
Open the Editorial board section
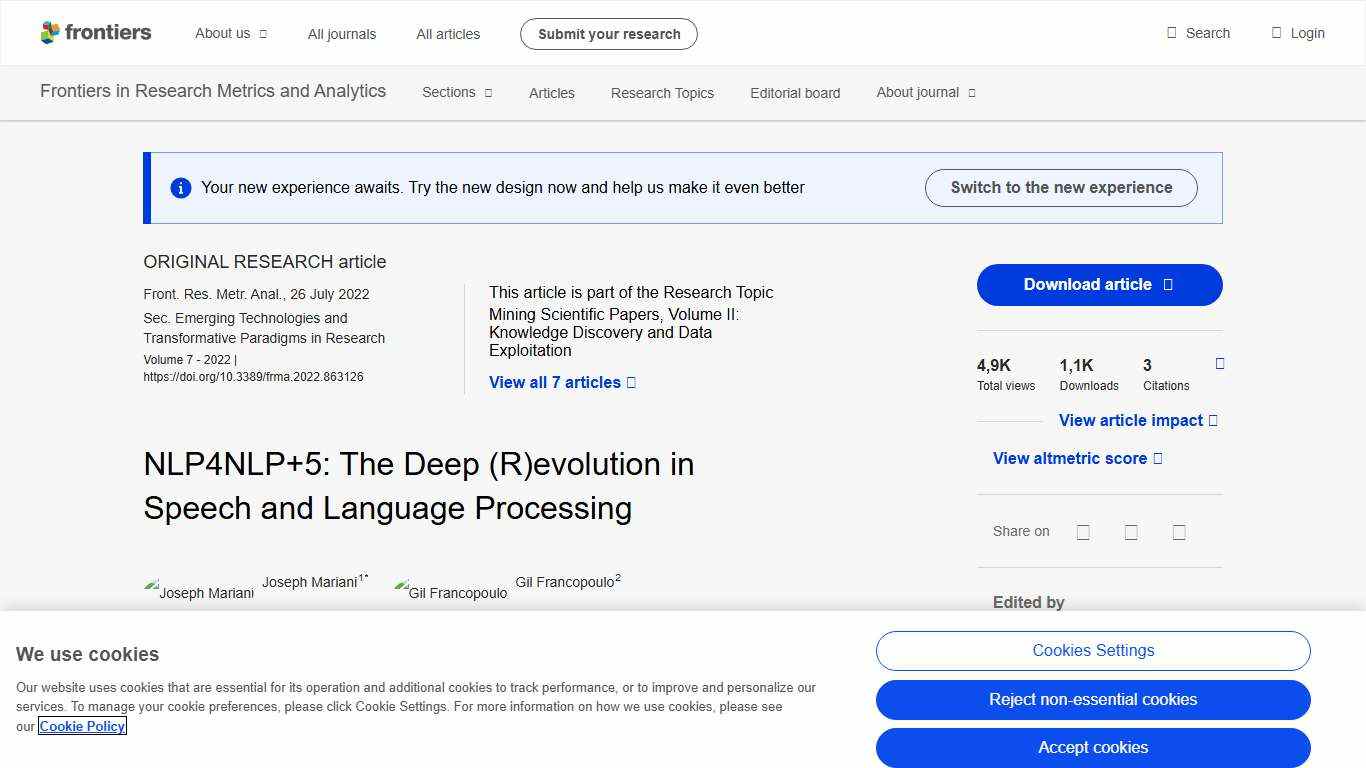[x=795, y=93]
